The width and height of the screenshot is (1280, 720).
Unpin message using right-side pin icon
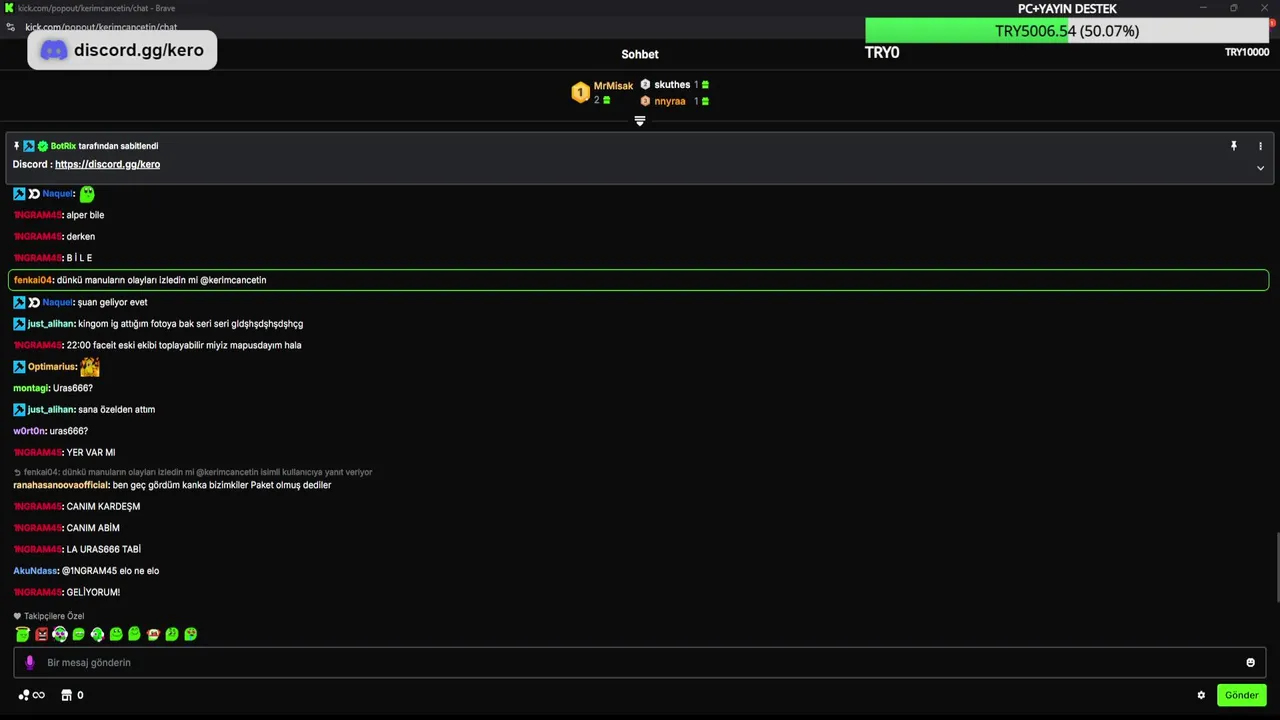(1234, 146)
